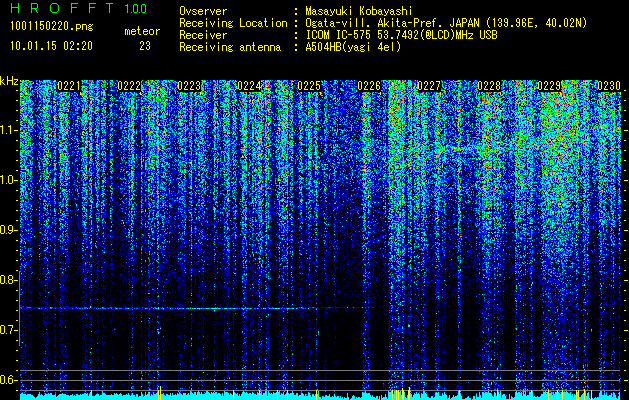Click the 0.7 kHz axis label

click(8, 330)
